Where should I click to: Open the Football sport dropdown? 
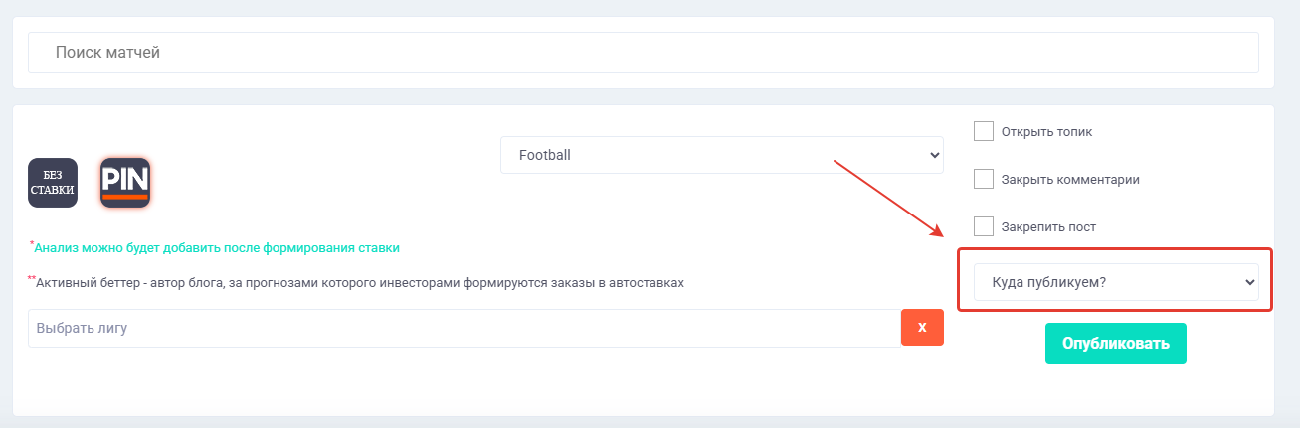[721, 155]
